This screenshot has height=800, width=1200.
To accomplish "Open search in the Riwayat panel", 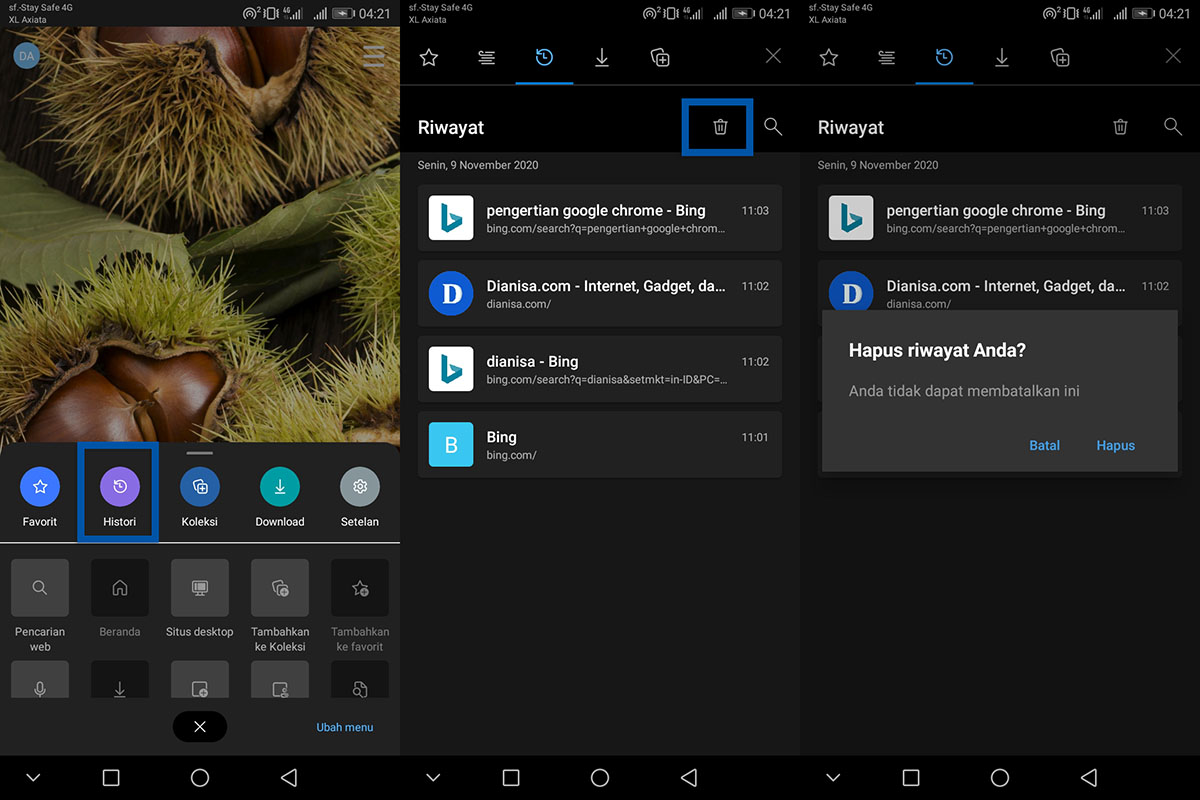I will (x=771, y=127).
